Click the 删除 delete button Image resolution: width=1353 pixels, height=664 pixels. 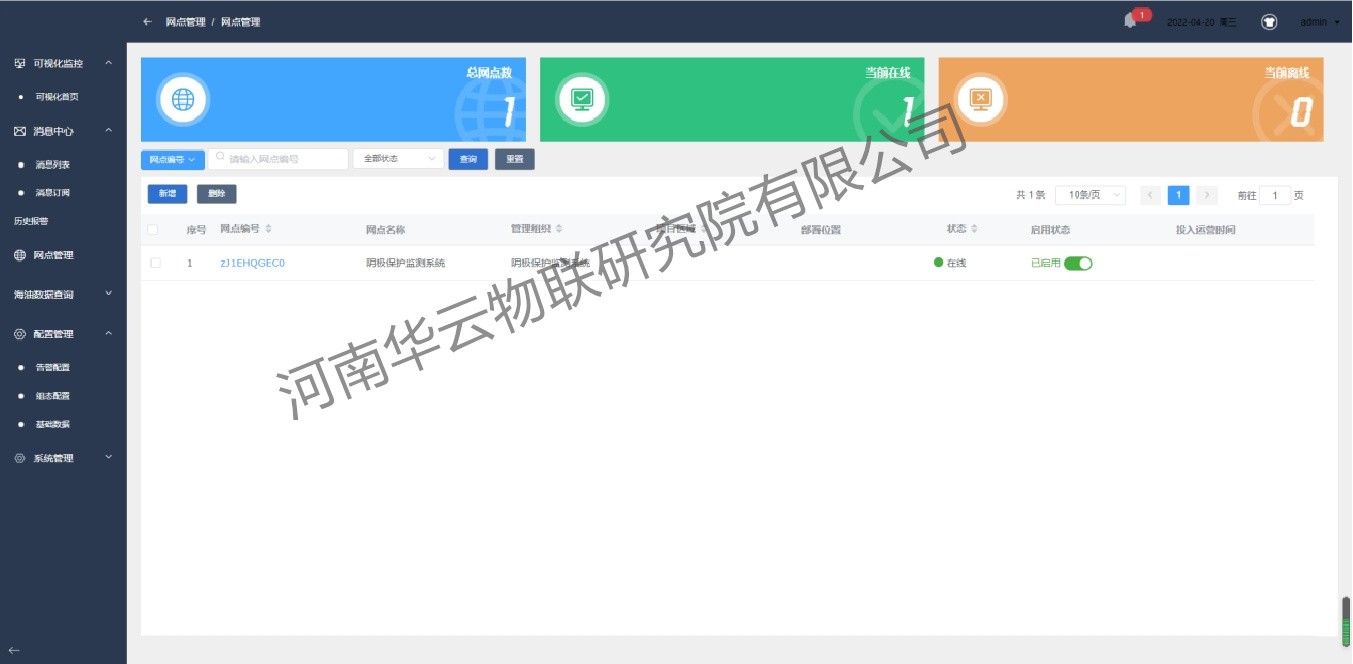tap(217, 194)
